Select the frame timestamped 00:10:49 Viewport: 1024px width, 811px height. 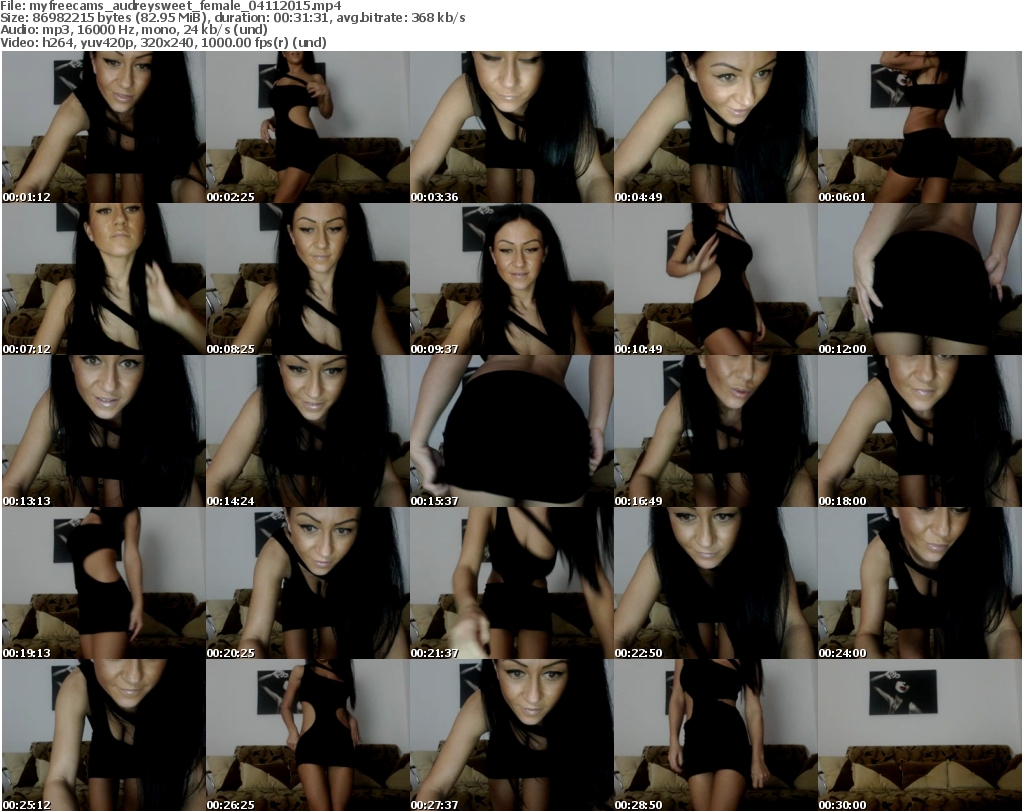[715, 279]
